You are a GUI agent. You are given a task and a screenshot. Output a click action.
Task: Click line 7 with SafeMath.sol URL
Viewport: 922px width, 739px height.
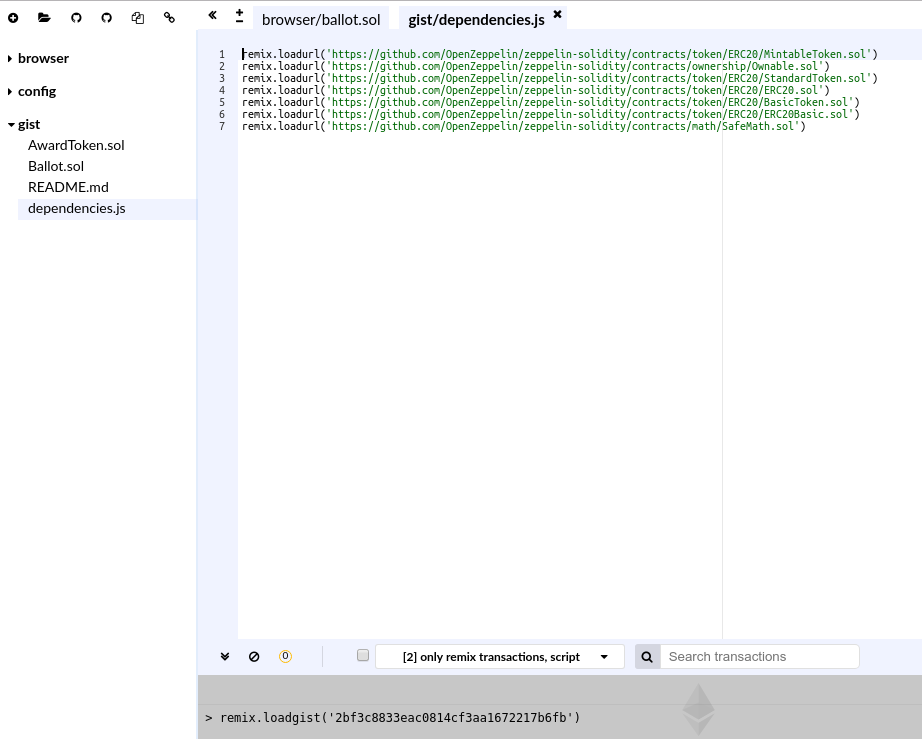[x=523, y=126]
